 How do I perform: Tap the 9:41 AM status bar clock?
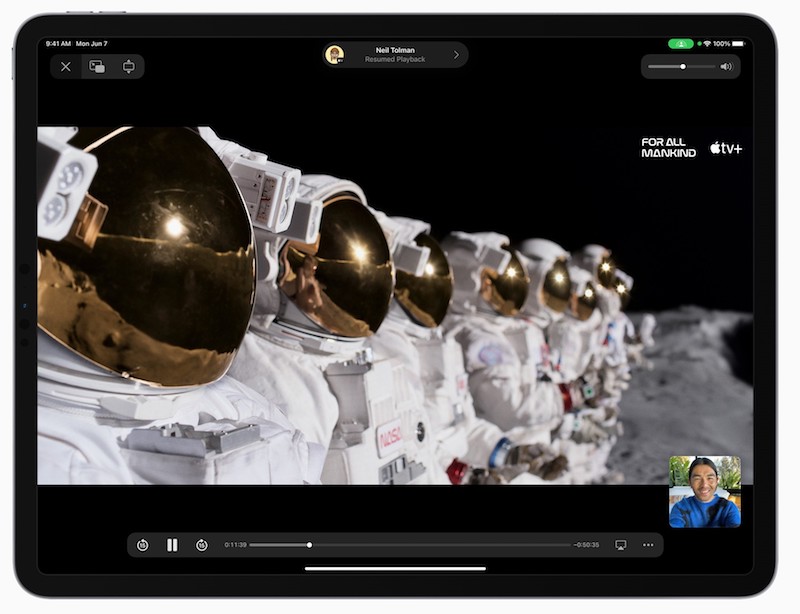tap(58, 44)
